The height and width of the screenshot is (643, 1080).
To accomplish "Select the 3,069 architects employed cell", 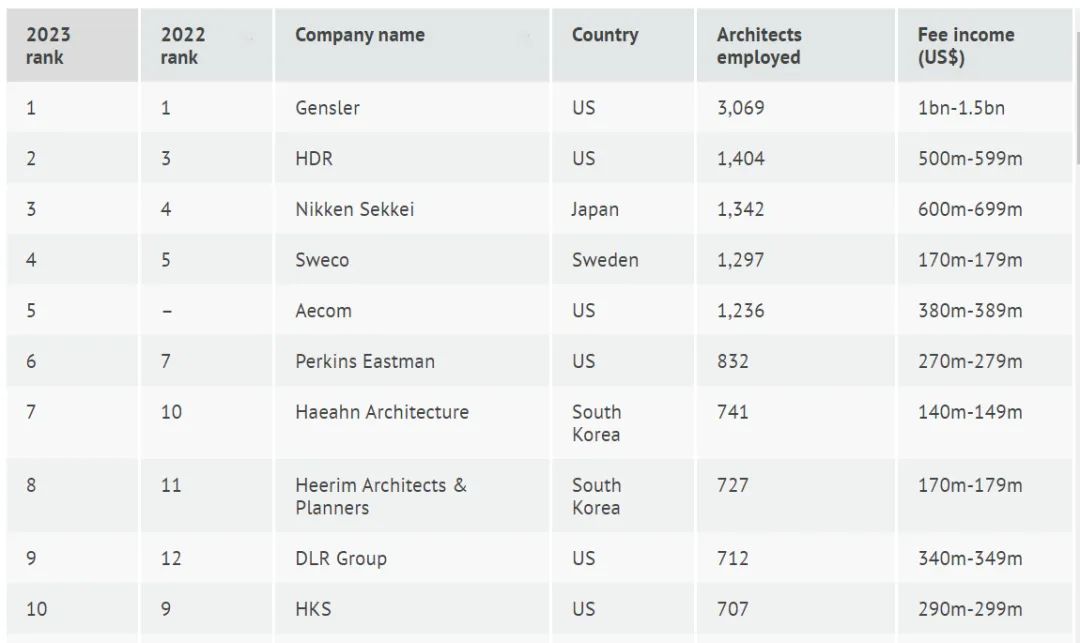I will tap(796, 108).
